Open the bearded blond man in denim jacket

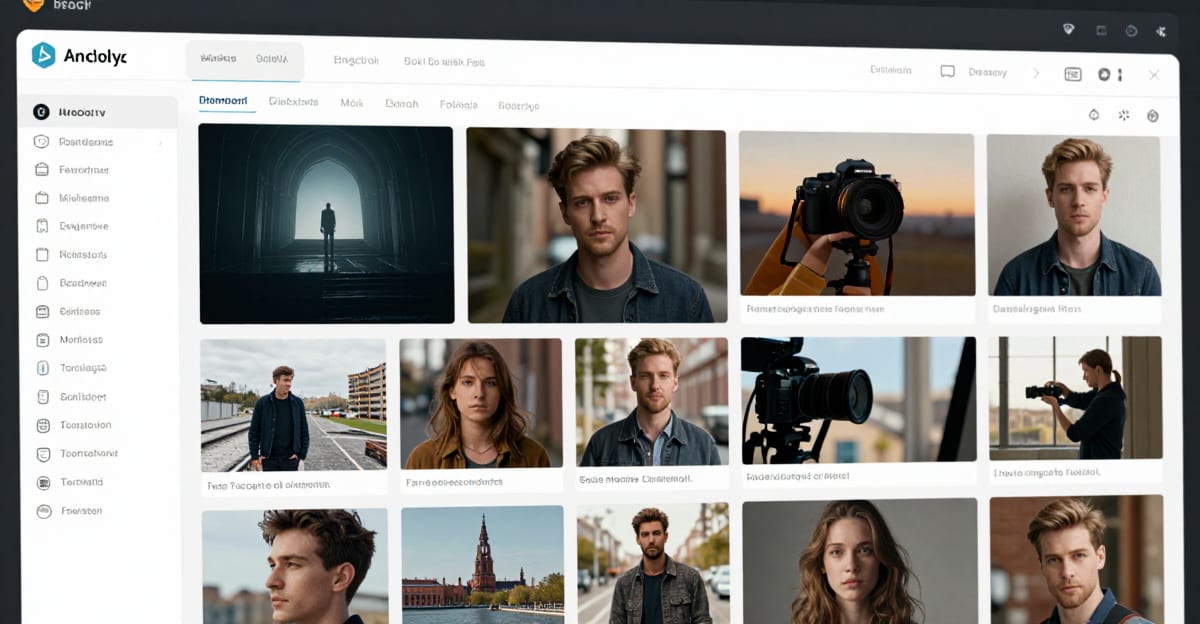652,402
